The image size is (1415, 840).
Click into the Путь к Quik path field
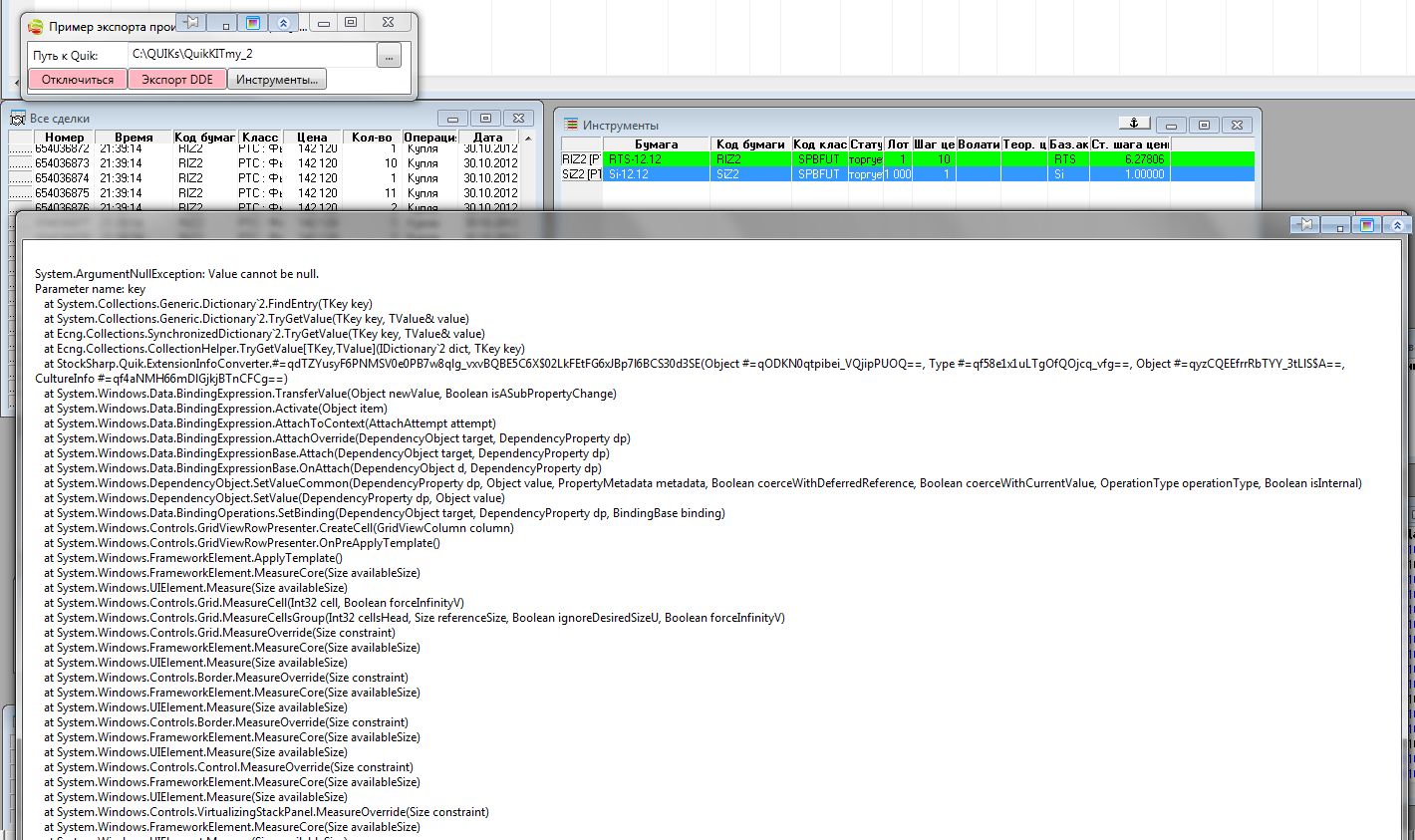[x=249, y=55]
